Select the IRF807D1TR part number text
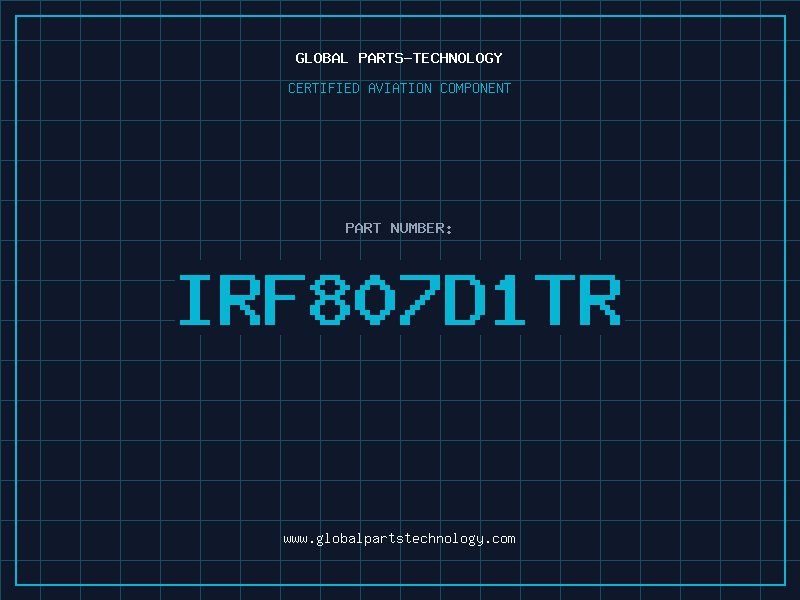This screenshot has width=800, height=600. click(x=399, y=300)
